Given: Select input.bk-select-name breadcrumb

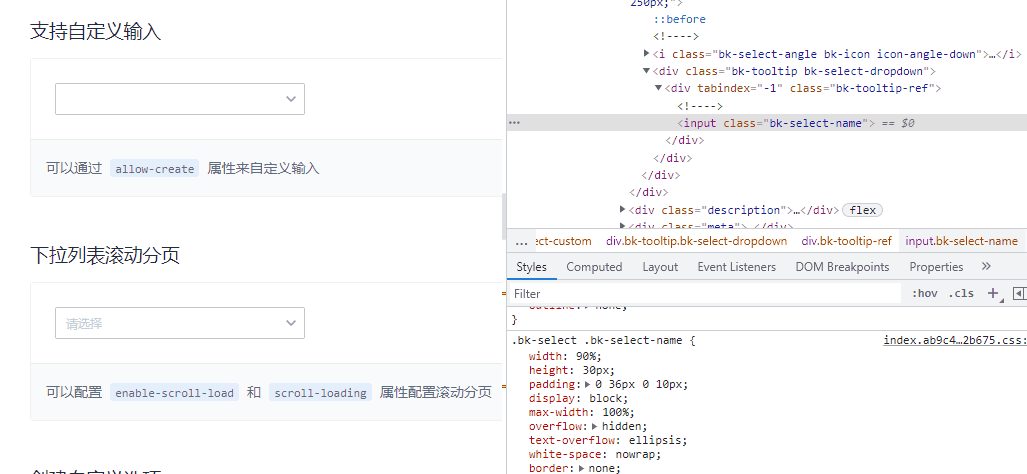Looking at the screenshot, I should pyautogui.click(x=962, y=241).
